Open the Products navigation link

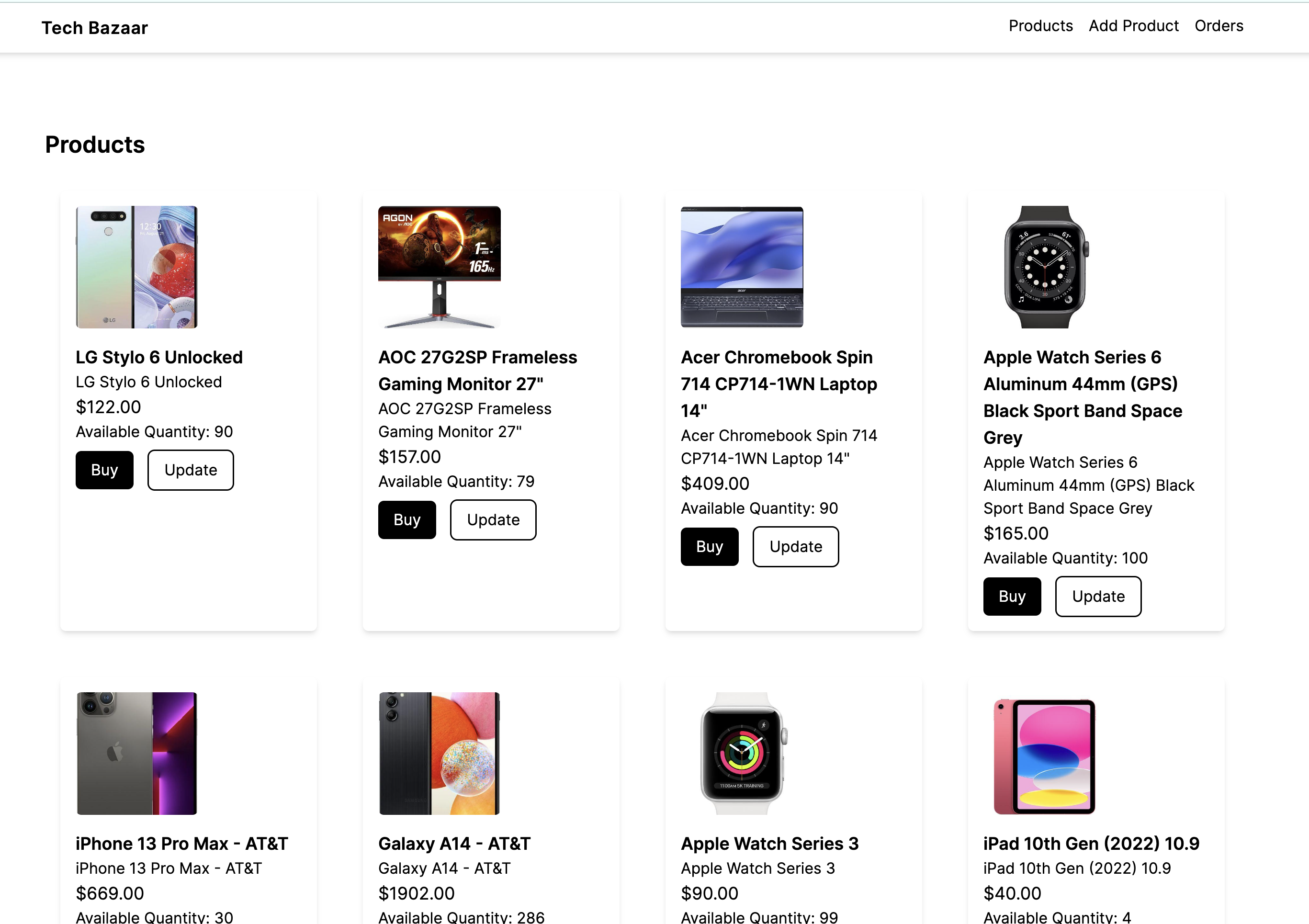1040,26
